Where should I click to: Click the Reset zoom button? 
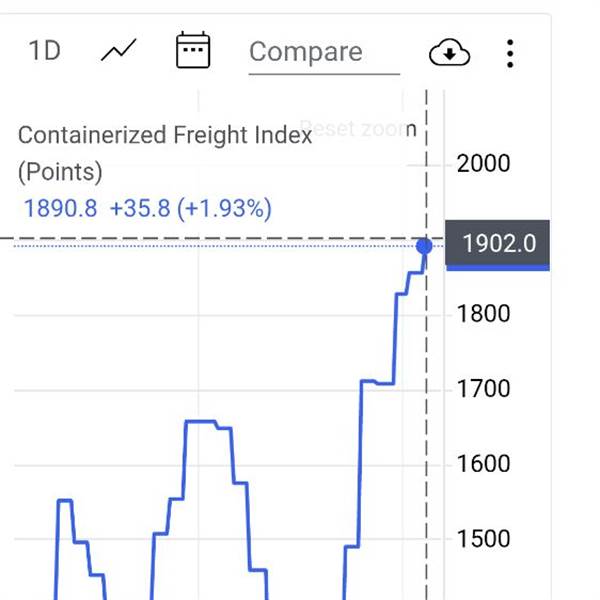[357, 129]
